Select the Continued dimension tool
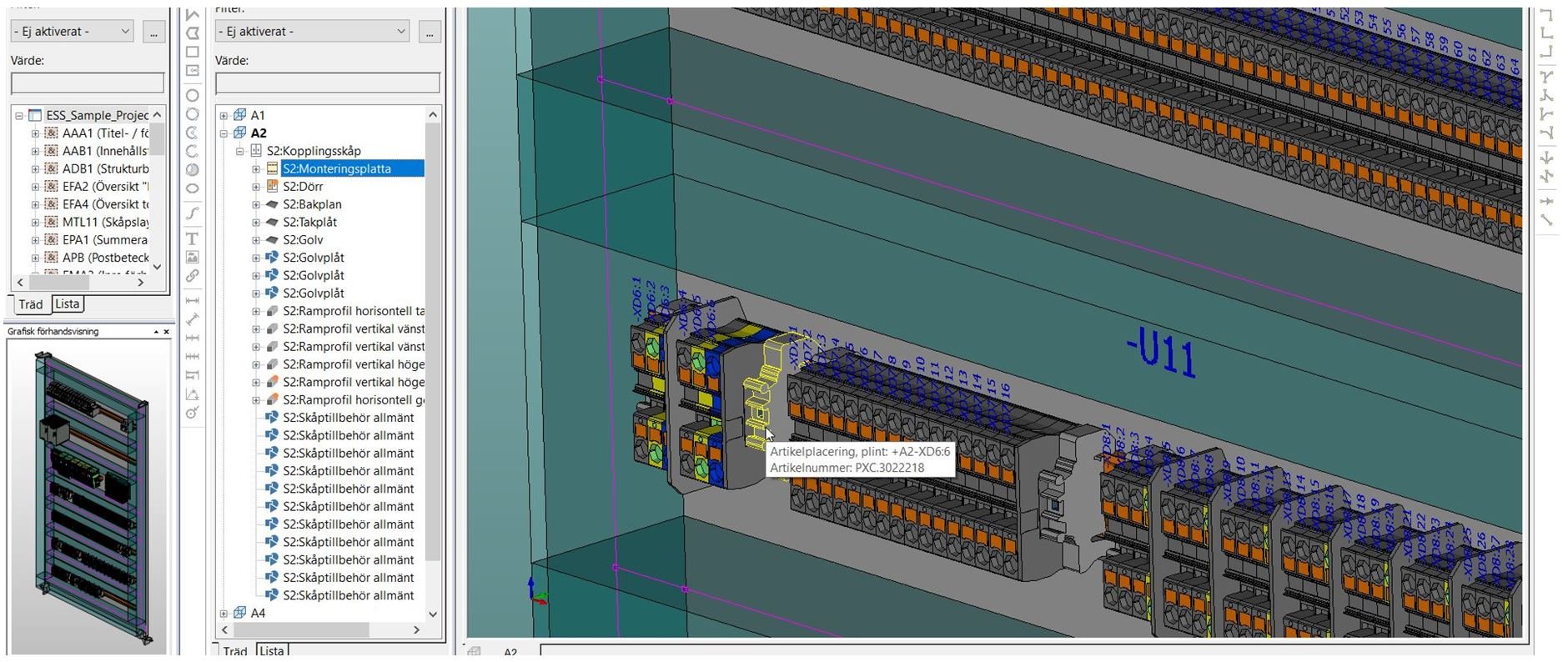Viewport: 1568px width, 662px height. pyautogui.click(x=193, y=338)
